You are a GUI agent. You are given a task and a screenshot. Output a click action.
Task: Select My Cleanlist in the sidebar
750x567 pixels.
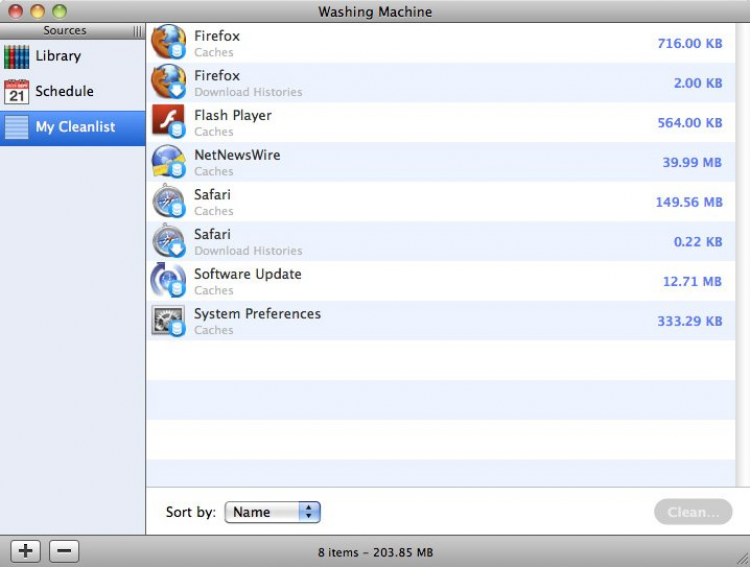[x=73, y=128]
